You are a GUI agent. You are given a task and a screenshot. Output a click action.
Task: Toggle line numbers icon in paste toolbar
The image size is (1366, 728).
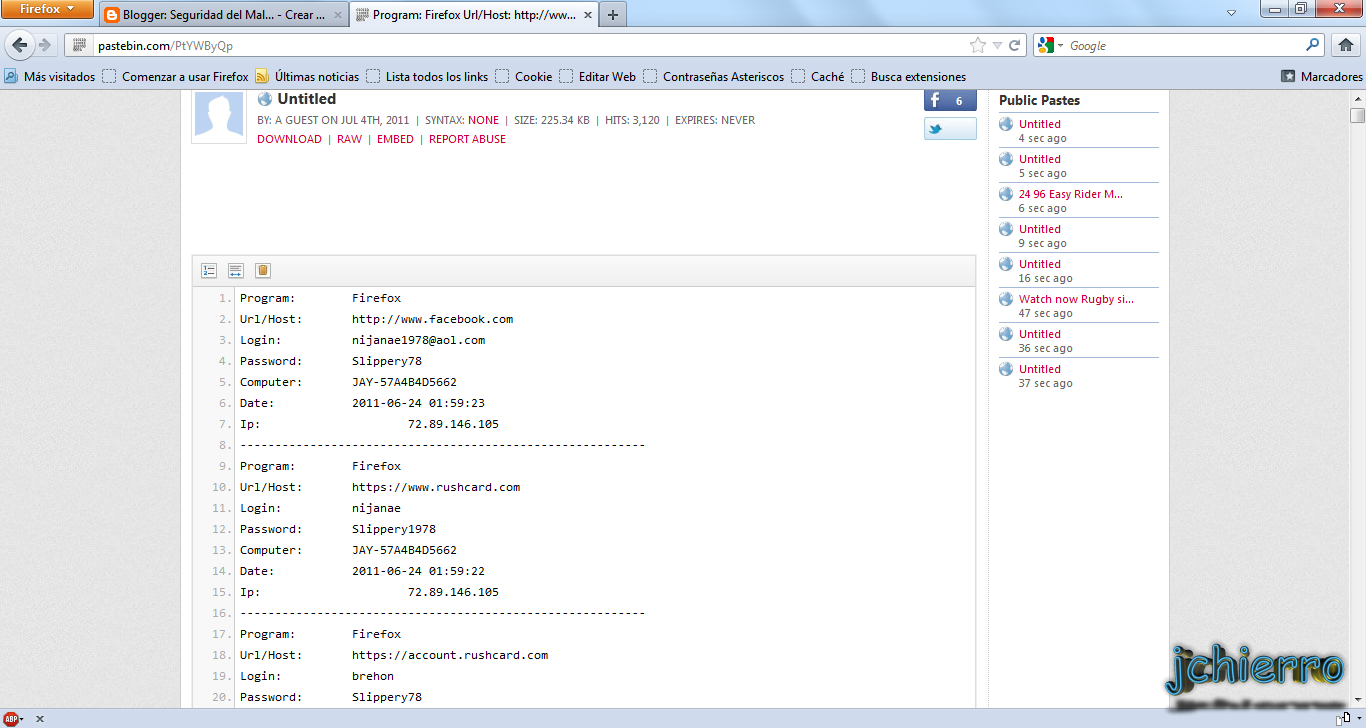pos(209,271)
